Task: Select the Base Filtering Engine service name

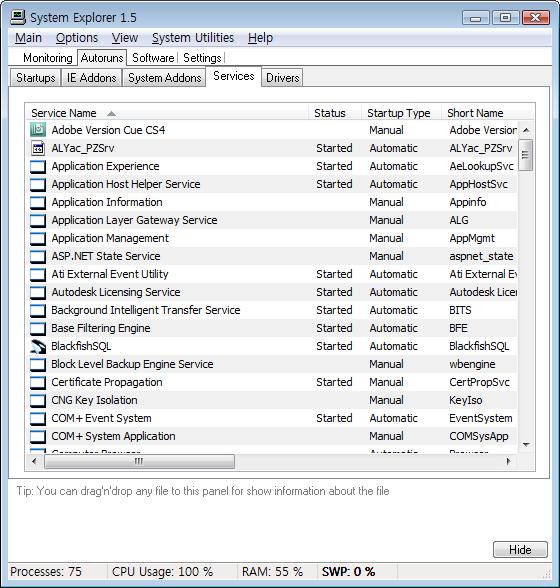Action: pos(101,328)
